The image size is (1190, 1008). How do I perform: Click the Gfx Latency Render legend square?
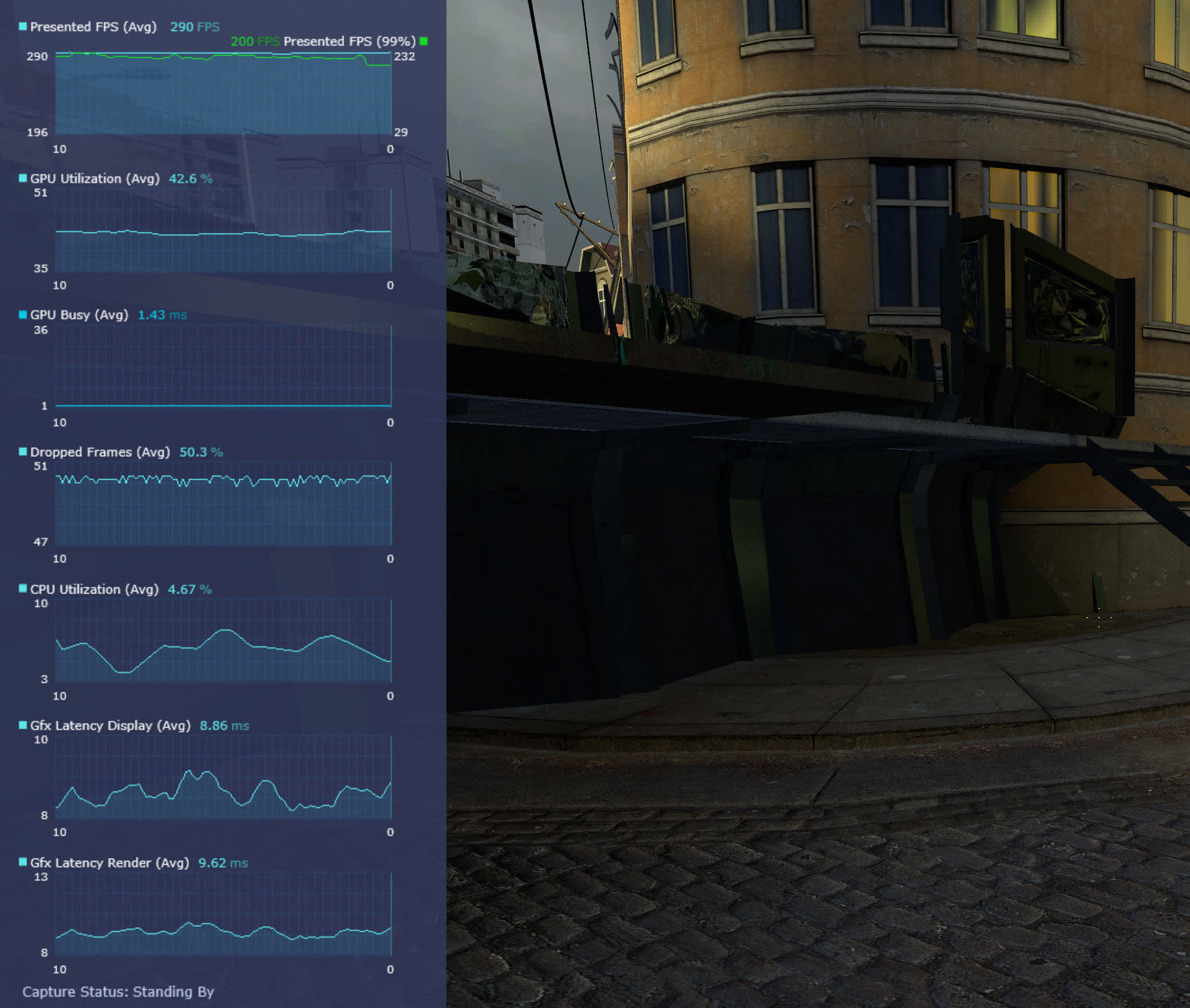23,862
